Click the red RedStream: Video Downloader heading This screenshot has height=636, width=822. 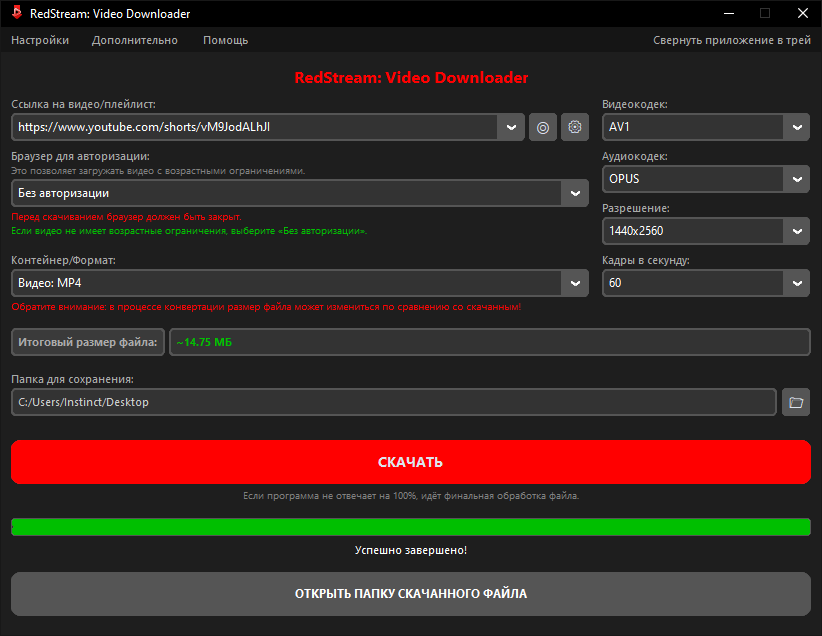tap(411, 78)
